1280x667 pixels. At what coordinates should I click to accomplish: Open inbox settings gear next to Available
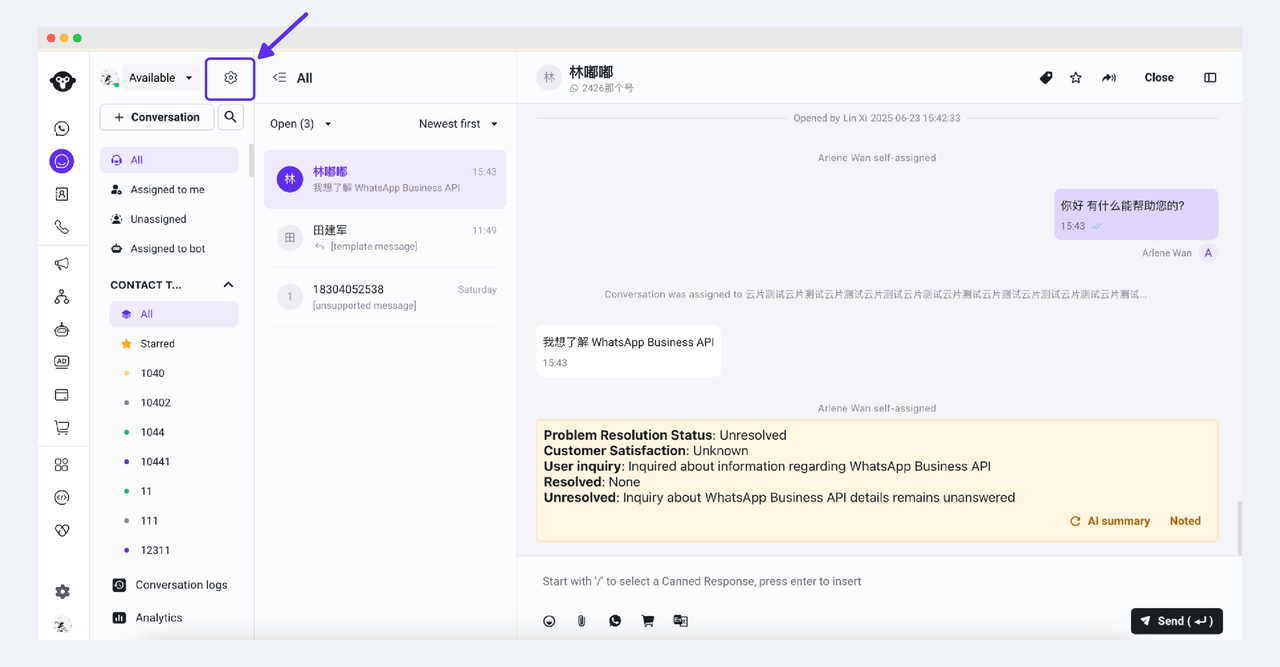[x=230, y=78]
